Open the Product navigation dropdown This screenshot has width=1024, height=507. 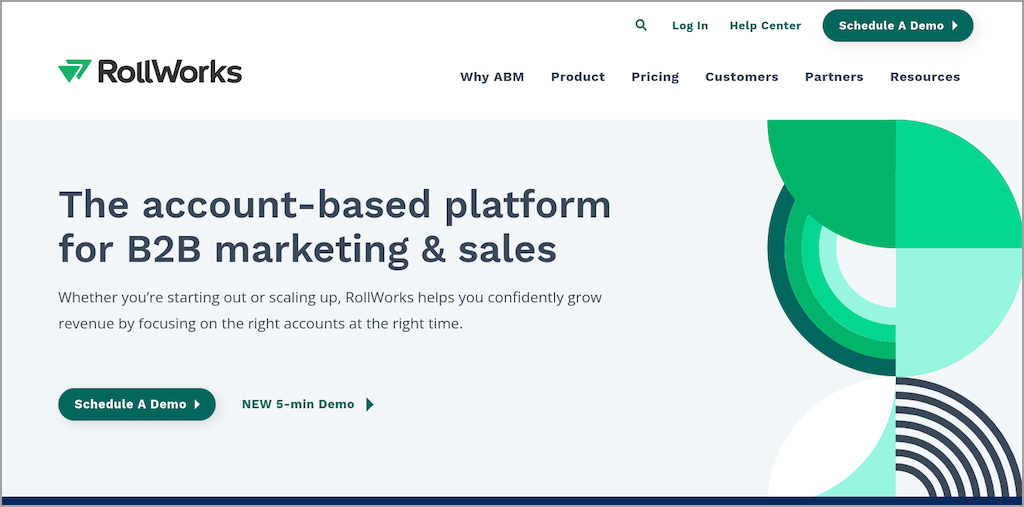click(x=578, y=77)
